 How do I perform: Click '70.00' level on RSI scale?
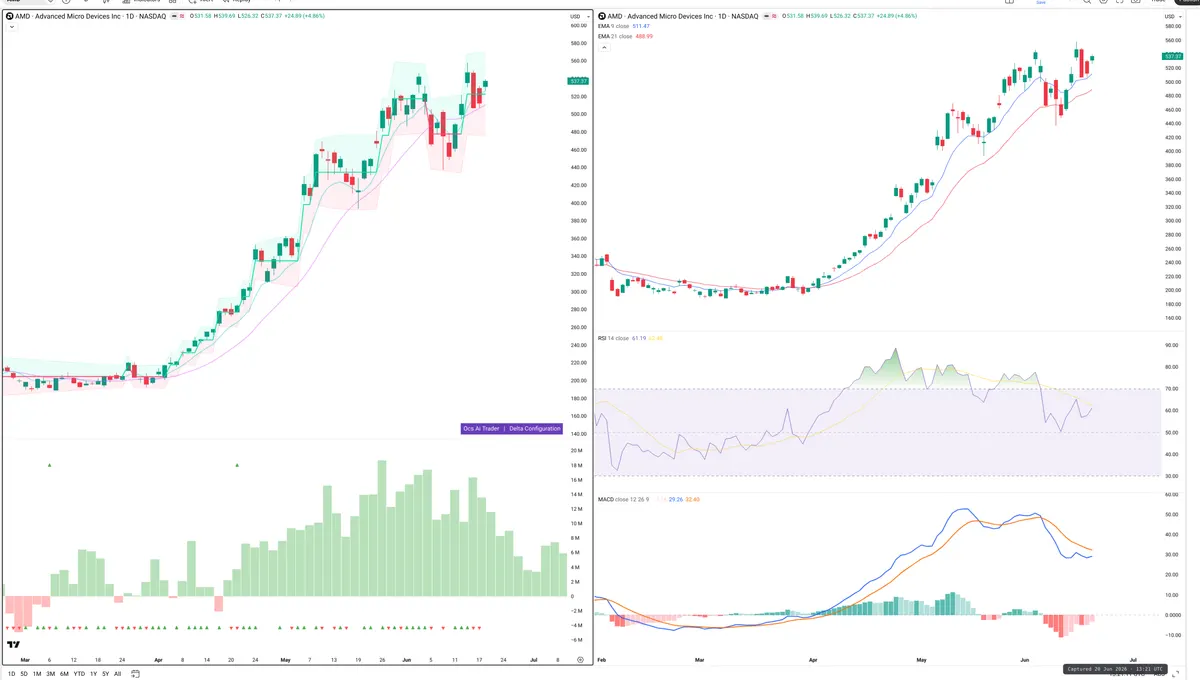tap(1172, 389)
